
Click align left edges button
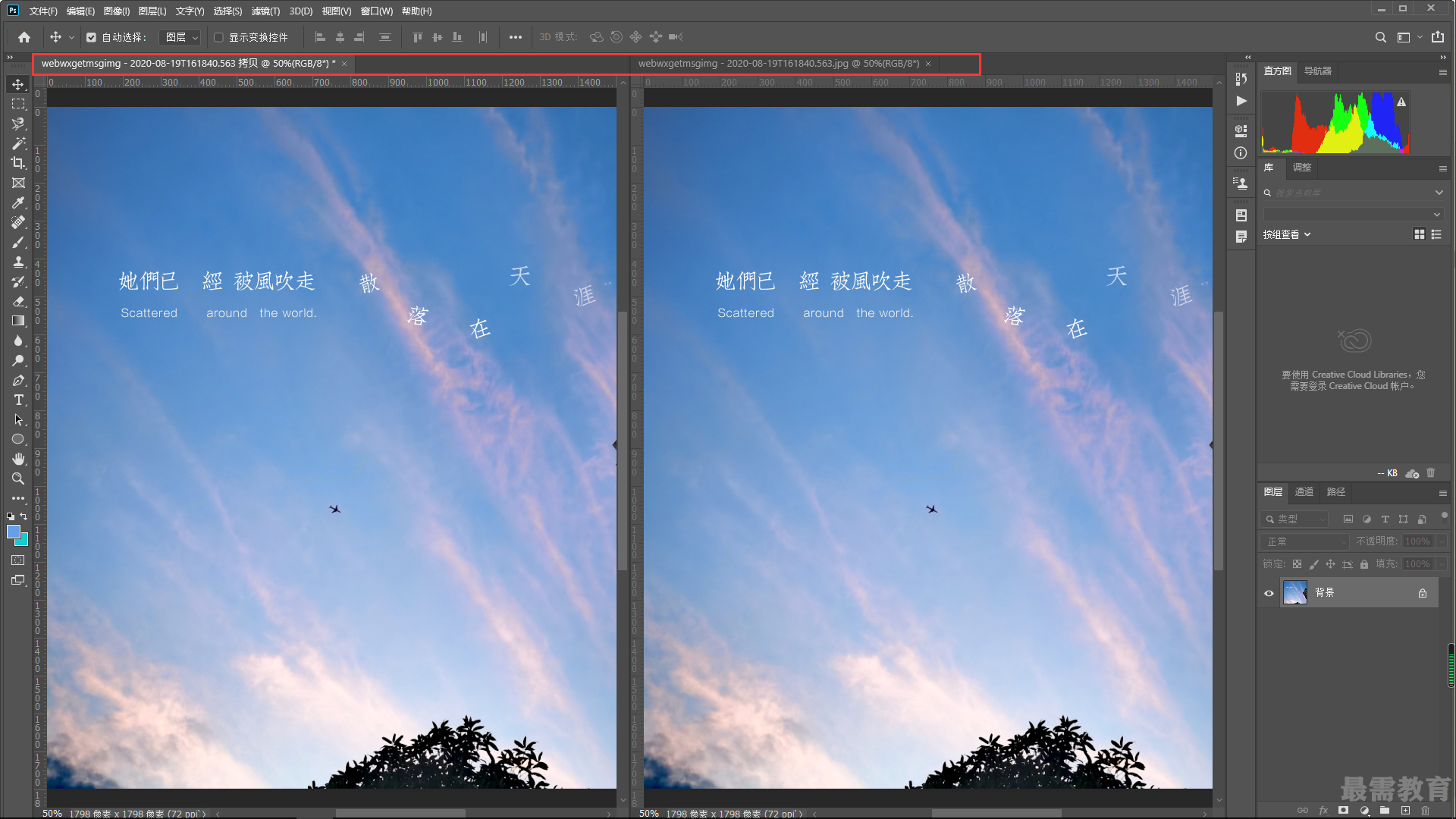point(320,37)
